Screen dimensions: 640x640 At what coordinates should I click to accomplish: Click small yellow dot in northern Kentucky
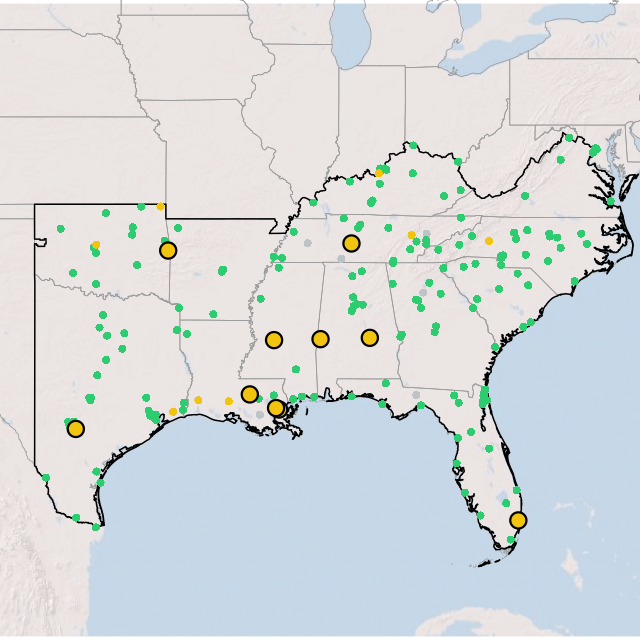(x=379, y=173)
